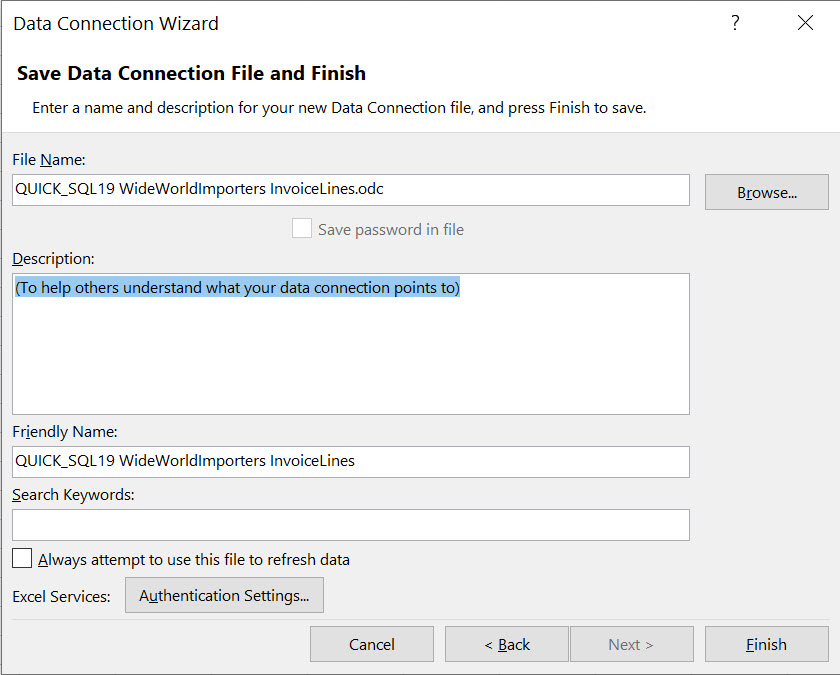Click the Search Keywords label
Screen dimensions: 840x675
[73, 494]
